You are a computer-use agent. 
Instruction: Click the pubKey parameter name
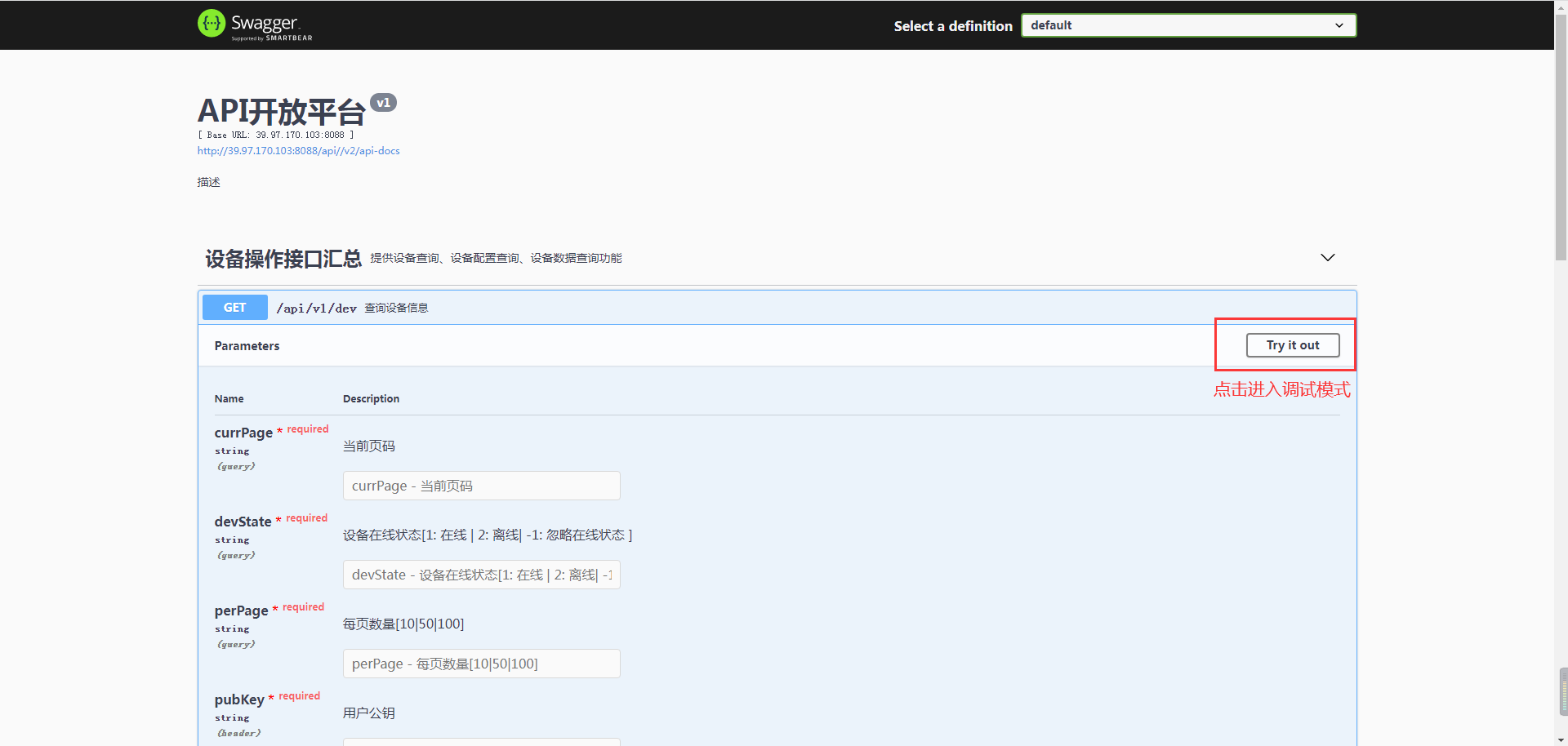coord(239,699)
